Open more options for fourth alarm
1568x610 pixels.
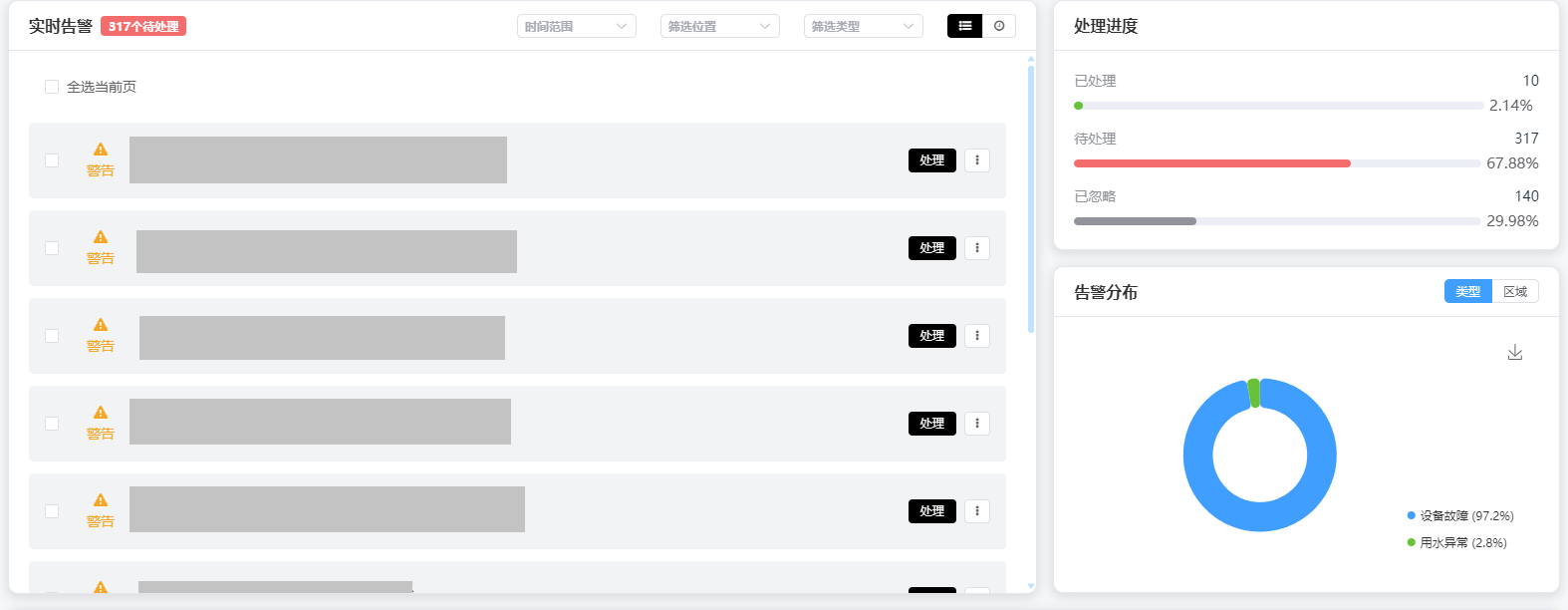(977, 424)
